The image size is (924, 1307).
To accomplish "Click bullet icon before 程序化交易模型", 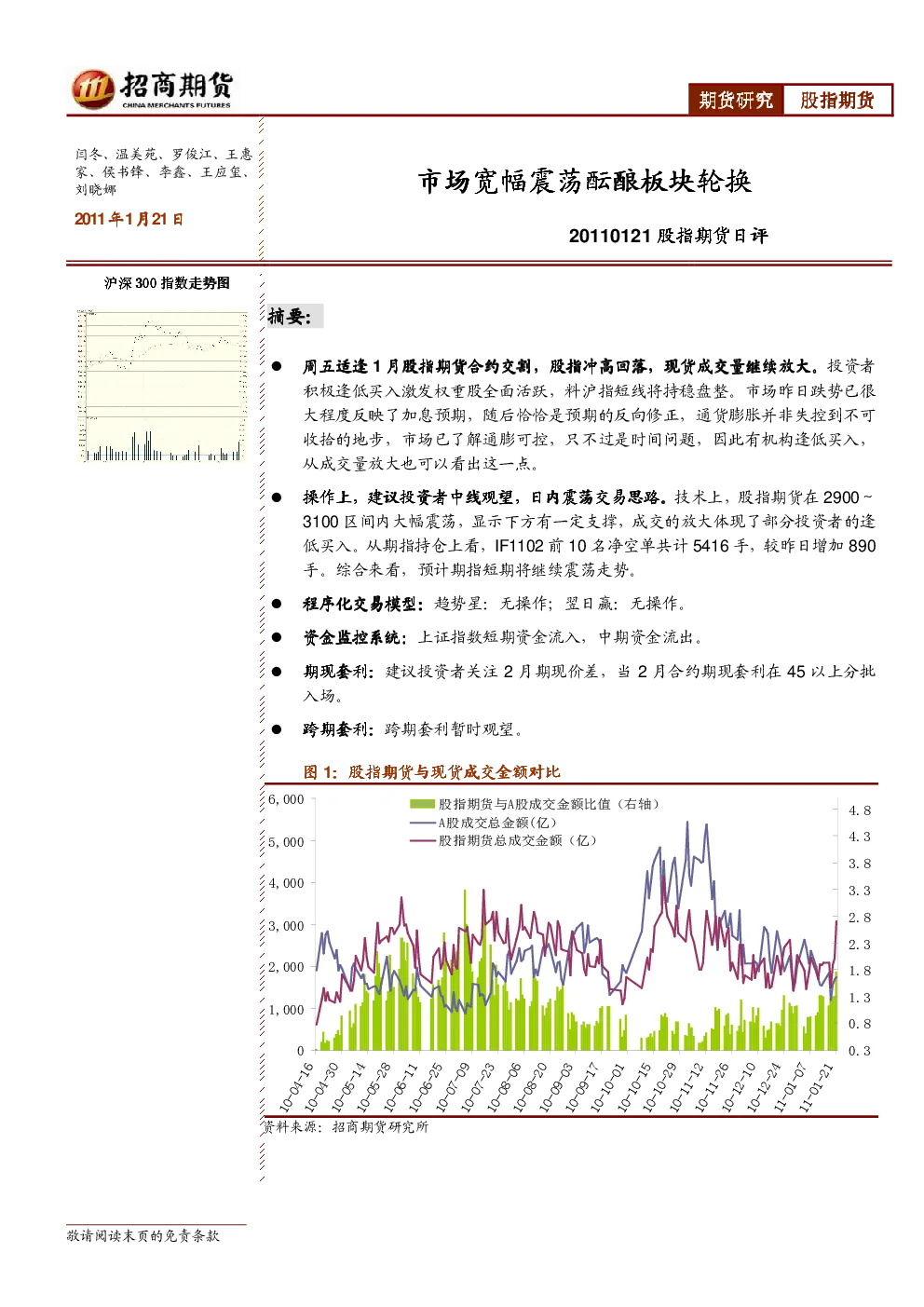I will (277, 604).
